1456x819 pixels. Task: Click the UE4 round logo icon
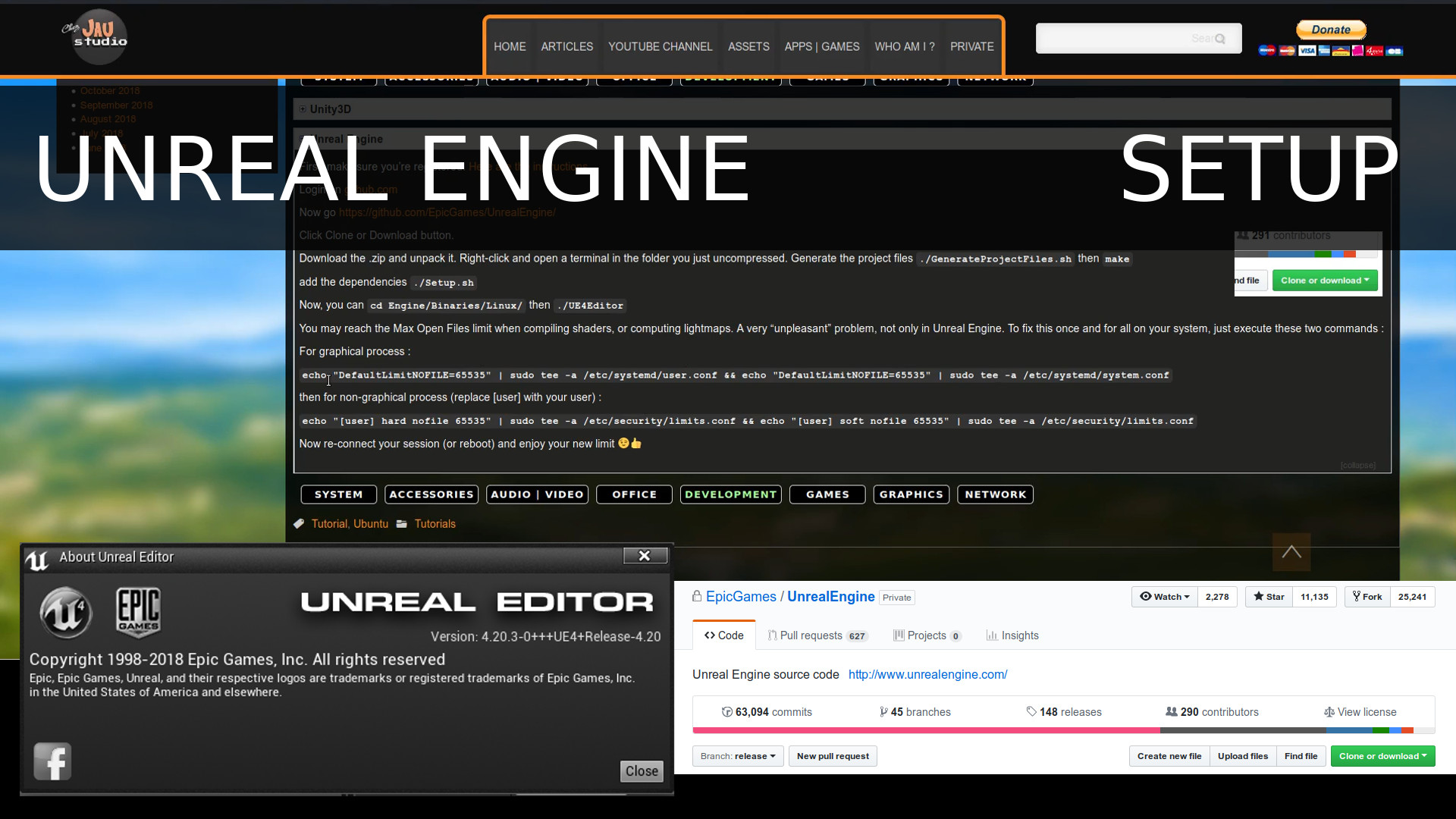coord(66,612)
